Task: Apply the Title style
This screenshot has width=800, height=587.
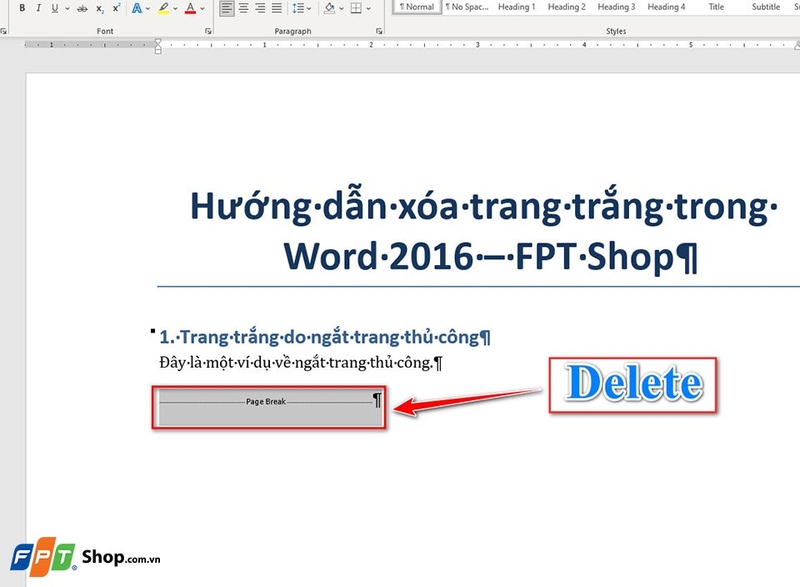Action: 716,7
